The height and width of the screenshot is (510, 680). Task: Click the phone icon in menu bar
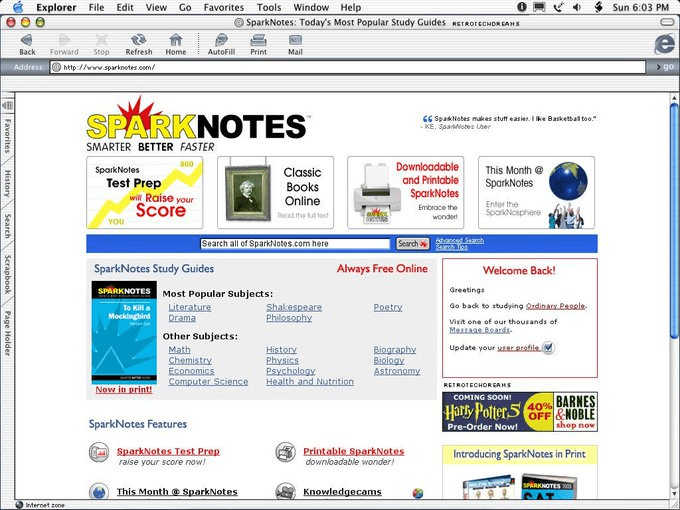tap(559, 7)
